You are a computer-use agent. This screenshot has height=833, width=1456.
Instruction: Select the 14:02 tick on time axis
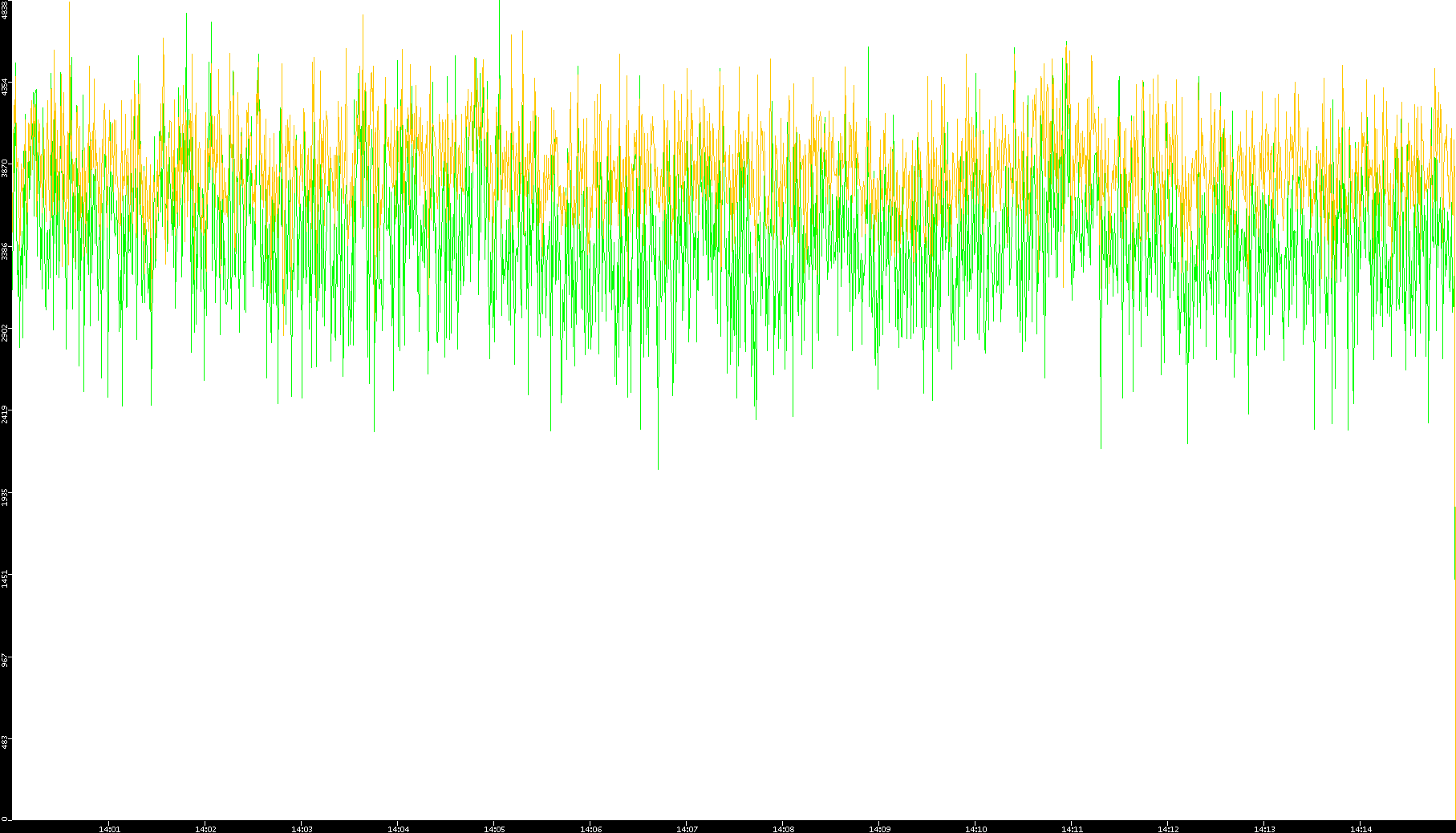point(205,829)
